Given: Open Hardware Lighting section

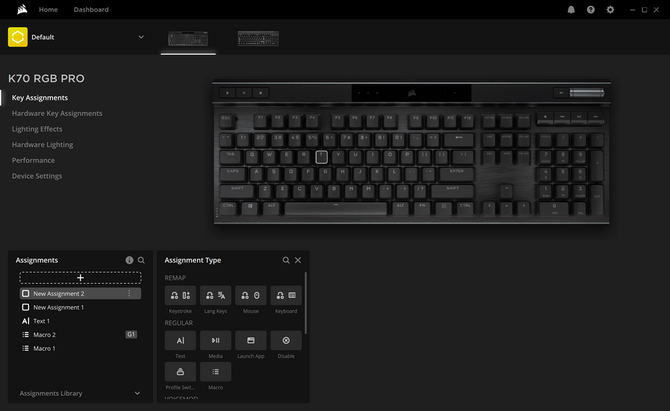Looking at the screenshot, I should 42,144.
